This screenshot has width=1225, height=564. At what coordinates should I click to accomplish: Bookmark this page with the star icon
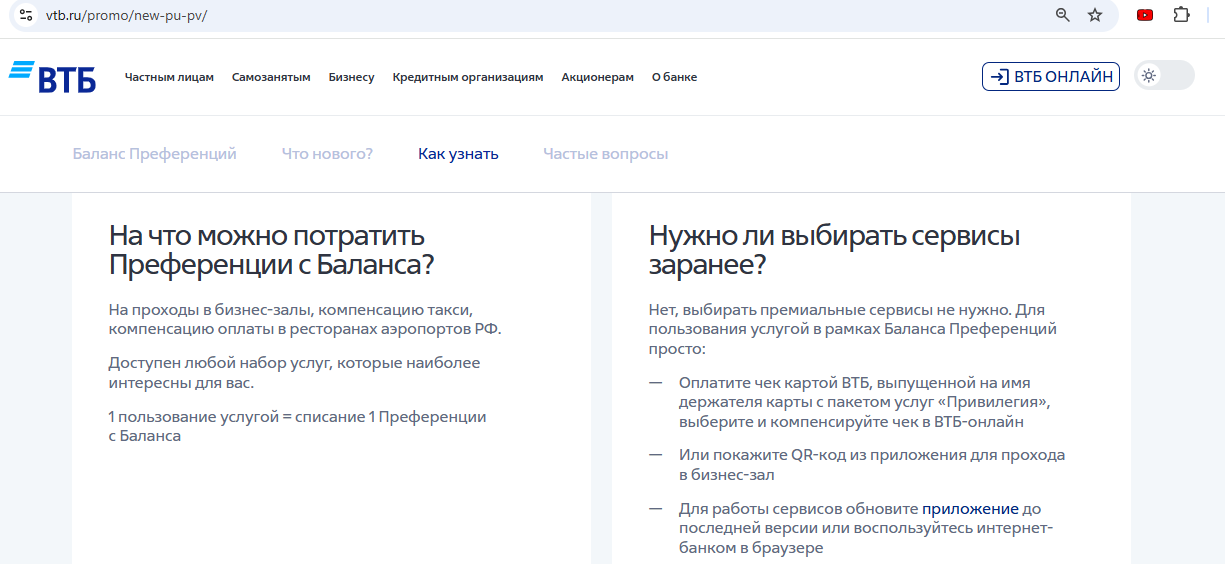[1095, 15]
